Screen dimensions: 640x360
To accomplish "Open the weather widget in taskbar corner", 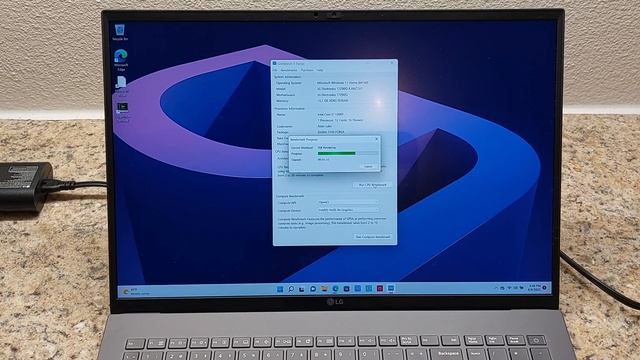I will tap(136, 291).
